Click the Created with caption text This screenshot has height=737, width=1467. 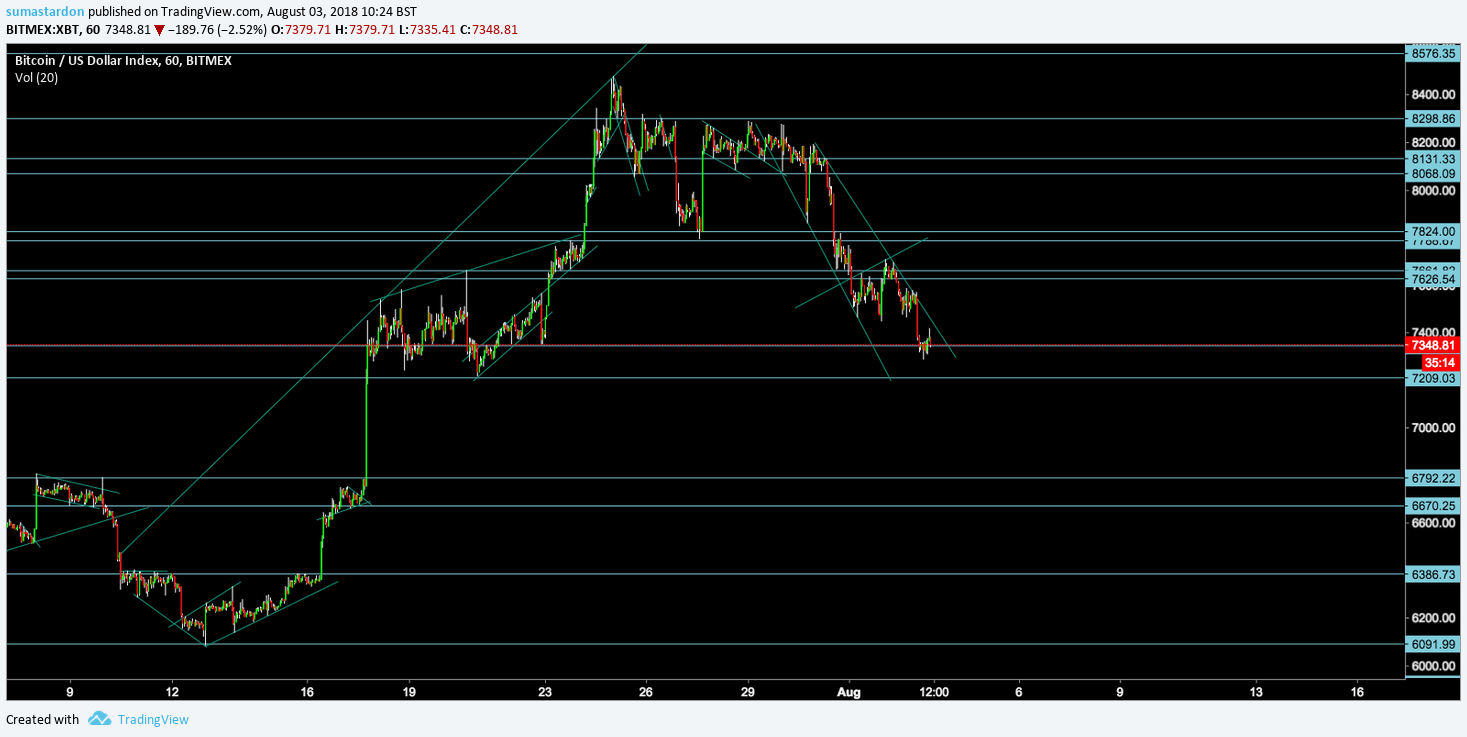pos(42,719)
